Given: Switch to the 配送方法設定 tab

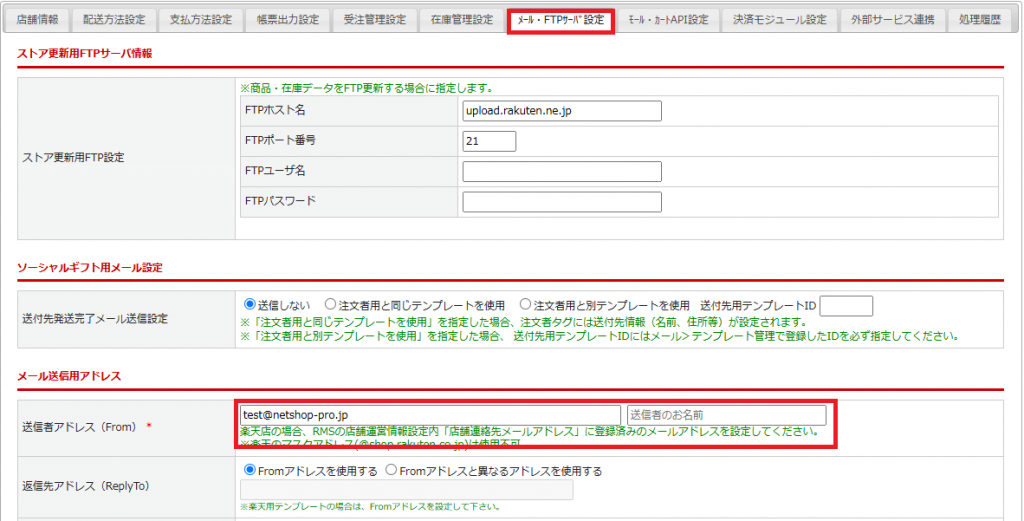Looking at the screenshot, I should pos(114,20).
